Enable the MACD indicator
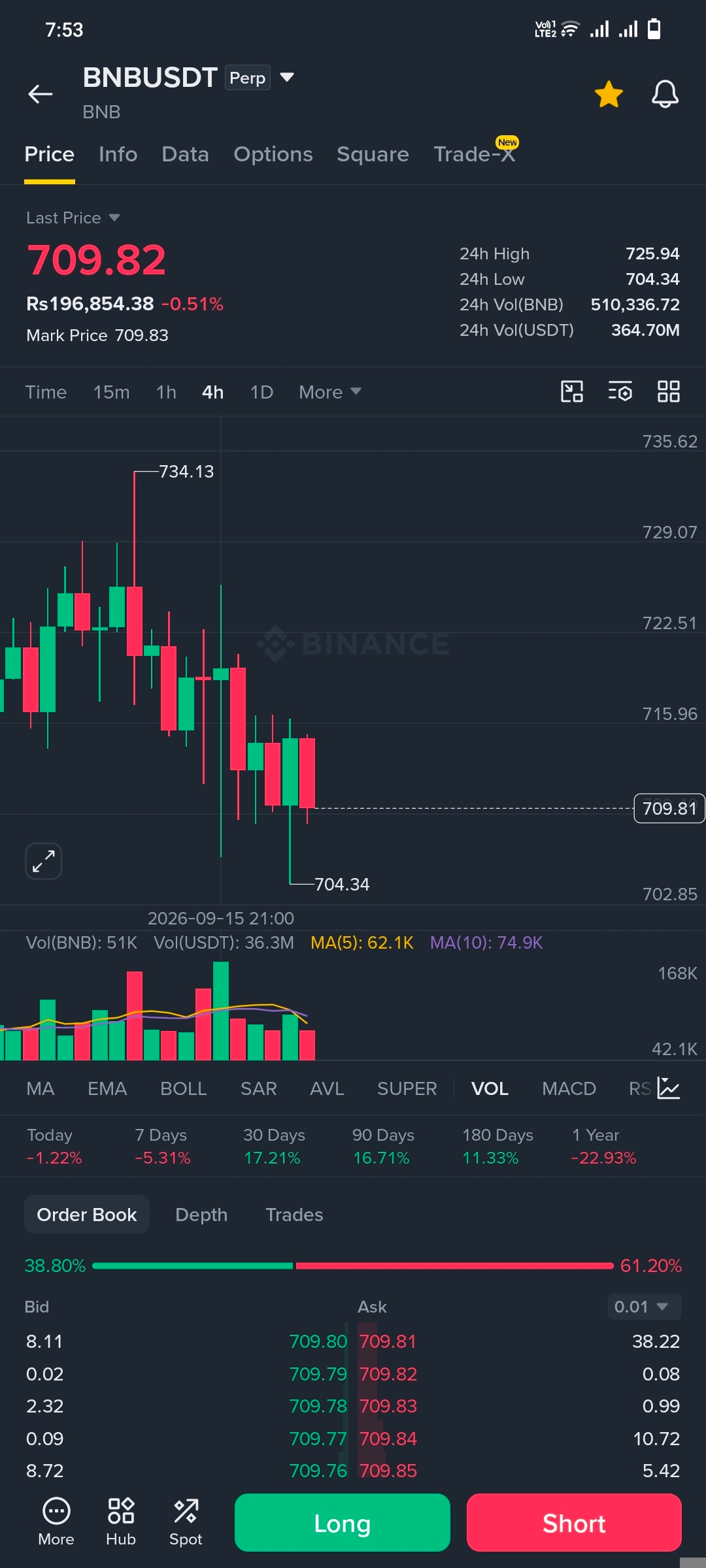The height and width of the screenshot is (1568, 706). pos(569,1088)
